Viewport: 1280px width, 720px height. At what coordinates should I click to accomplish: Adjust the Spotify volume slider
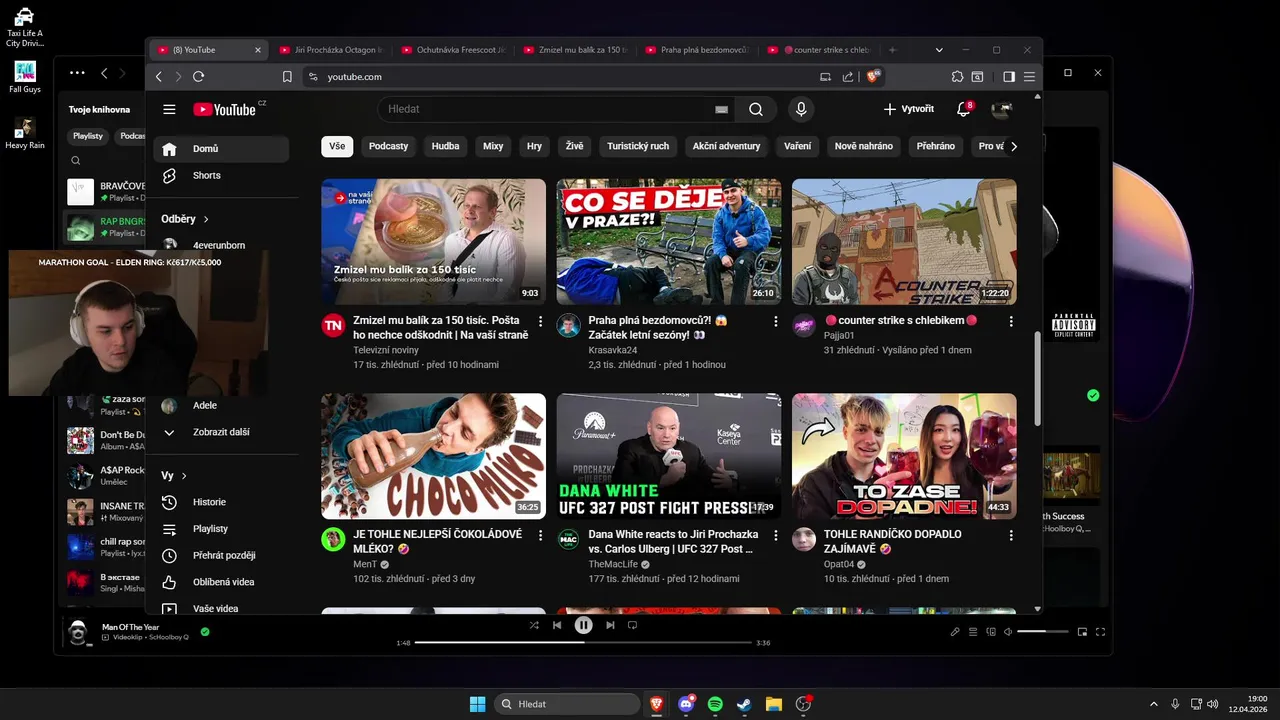coord(1044,632)
